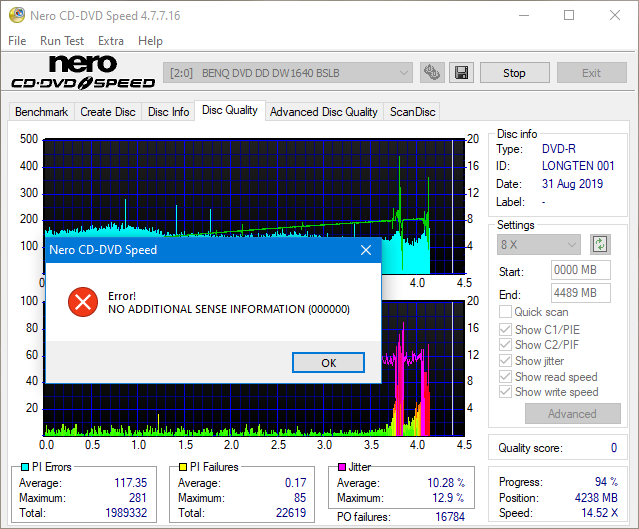The width and height of the screenshot is (639, 529).
Task: Switch to the ScanDisc tab
Action: click(412, 112)
